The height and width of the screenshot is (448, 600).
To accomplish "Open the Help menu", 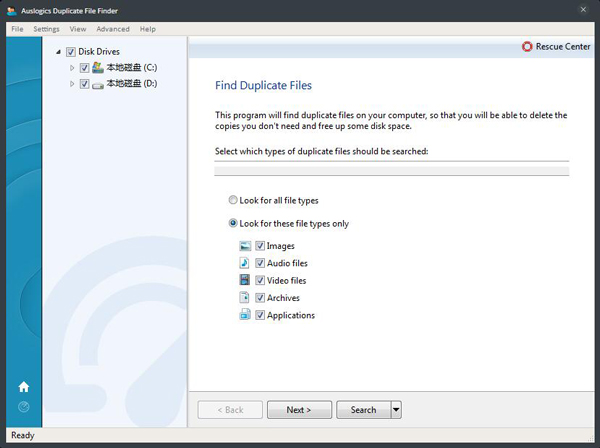I will pyautogui.click(x=148, y=29).
